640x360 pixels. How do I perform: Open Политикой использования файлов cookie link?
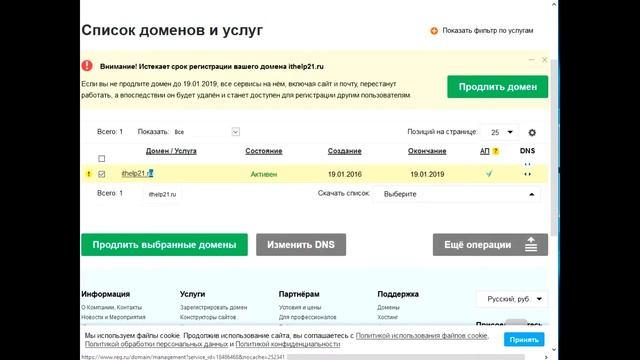click(x=422, y=336)
